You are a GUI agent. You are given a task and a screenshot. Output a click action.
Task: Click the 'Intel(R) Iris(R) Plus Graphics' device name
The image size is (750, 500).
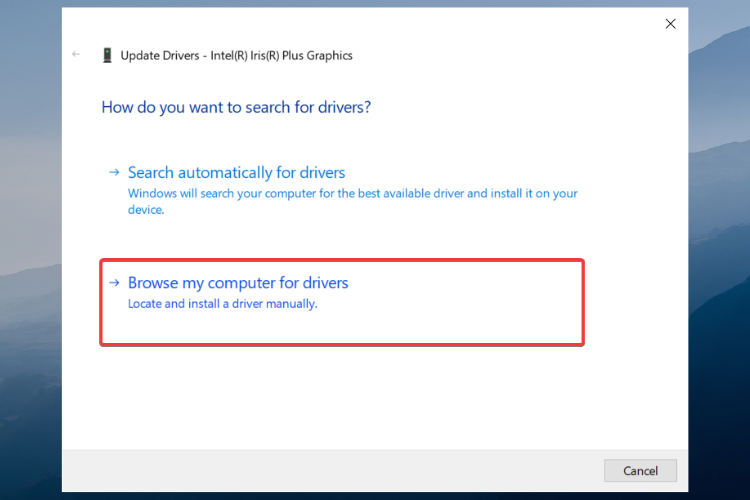tap(281, 56)
